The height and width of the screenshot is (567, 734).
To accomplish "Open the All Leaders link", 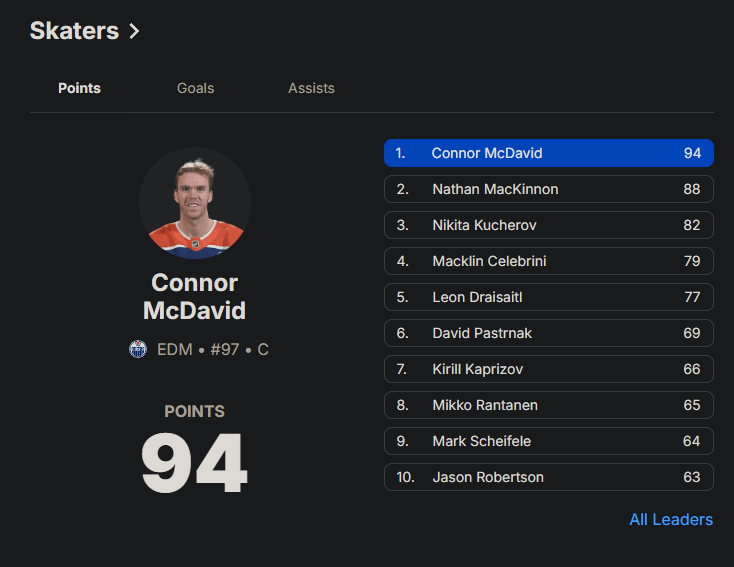I will coord(670,519).
